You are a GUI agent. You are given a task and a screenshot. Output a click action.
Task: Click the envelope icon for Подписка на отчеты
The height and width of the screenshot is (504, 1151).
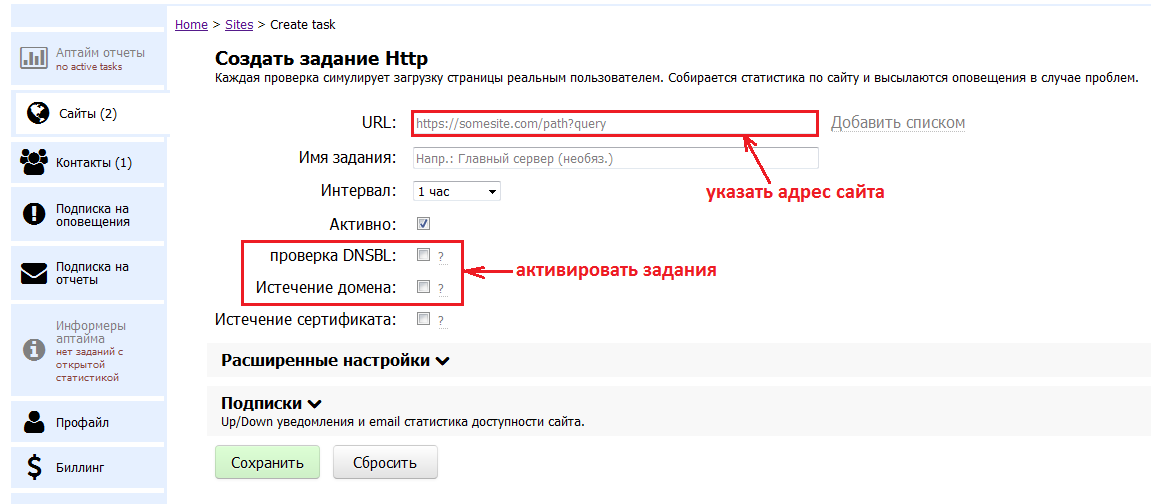(34, 273)
